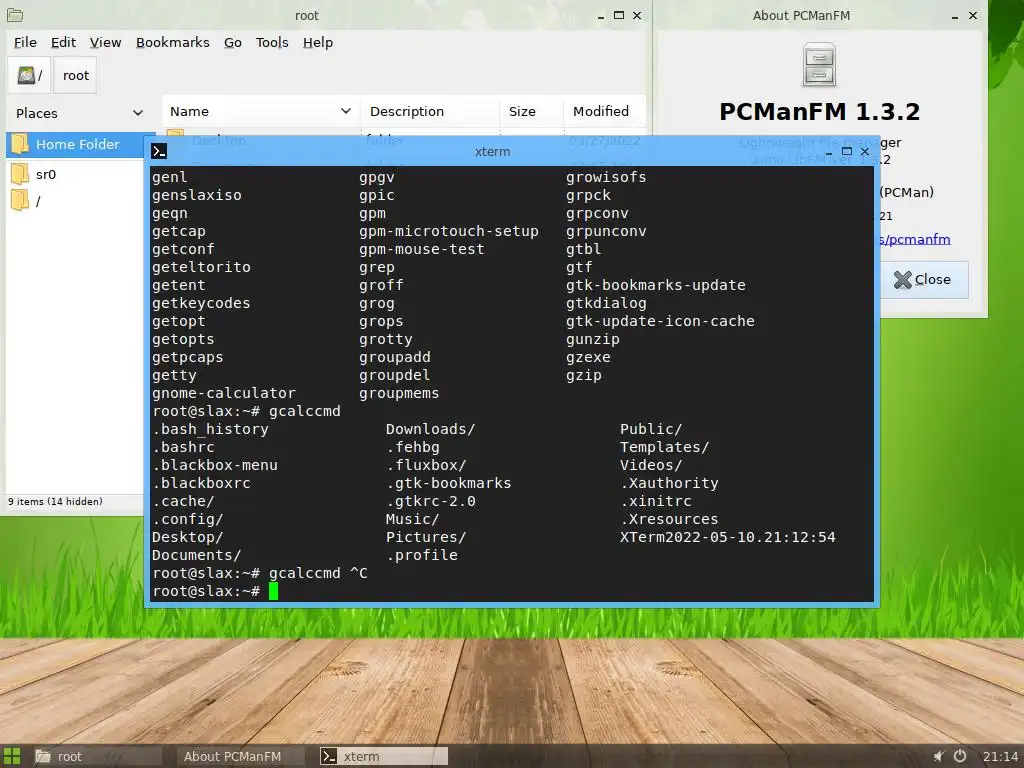Open the View menu in PCManFM
Viewport: 1024px width, 768px height.
pos(105,42)
